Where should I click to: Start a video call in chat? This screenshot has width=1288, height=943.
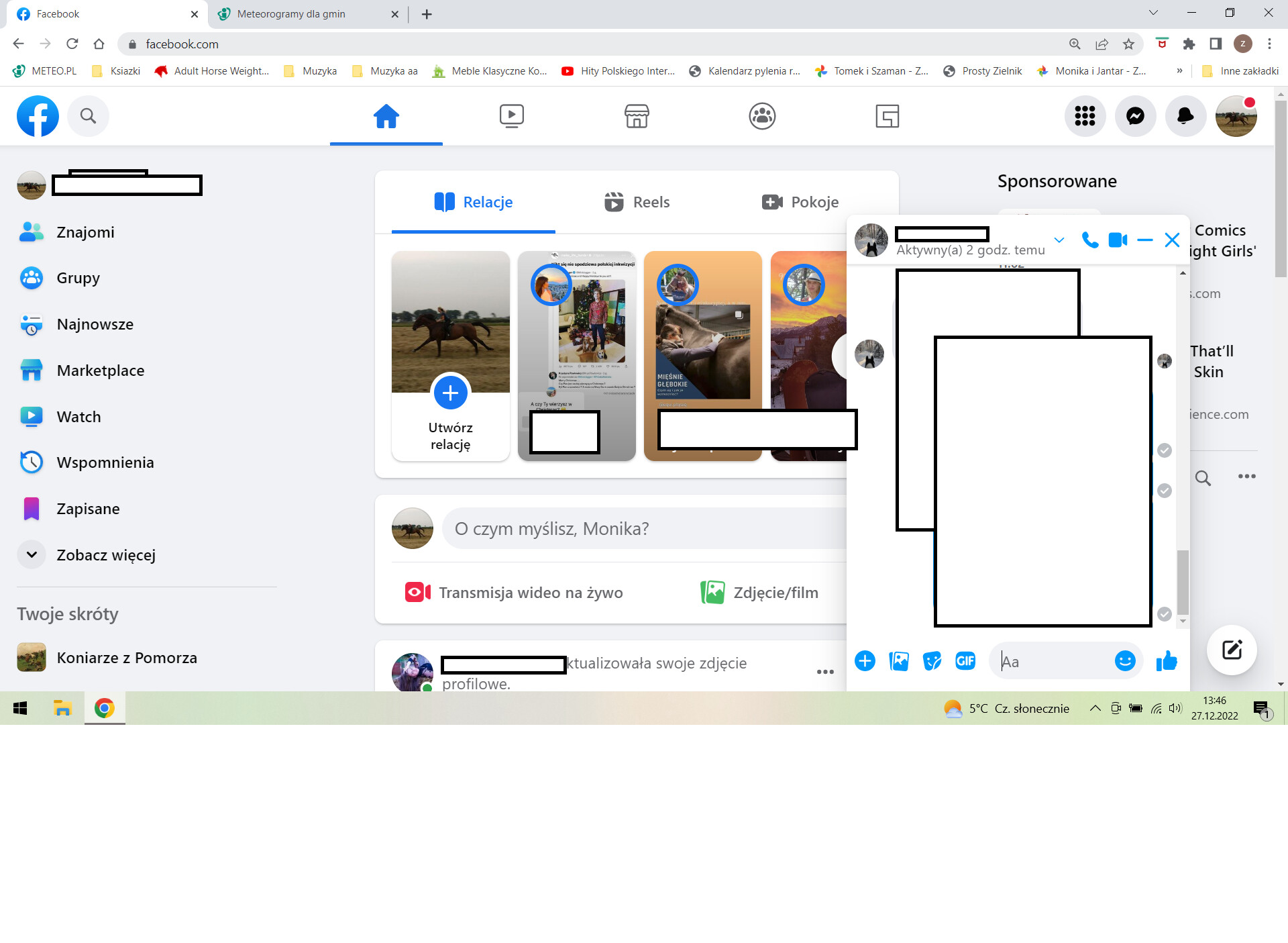(1118, 240)
